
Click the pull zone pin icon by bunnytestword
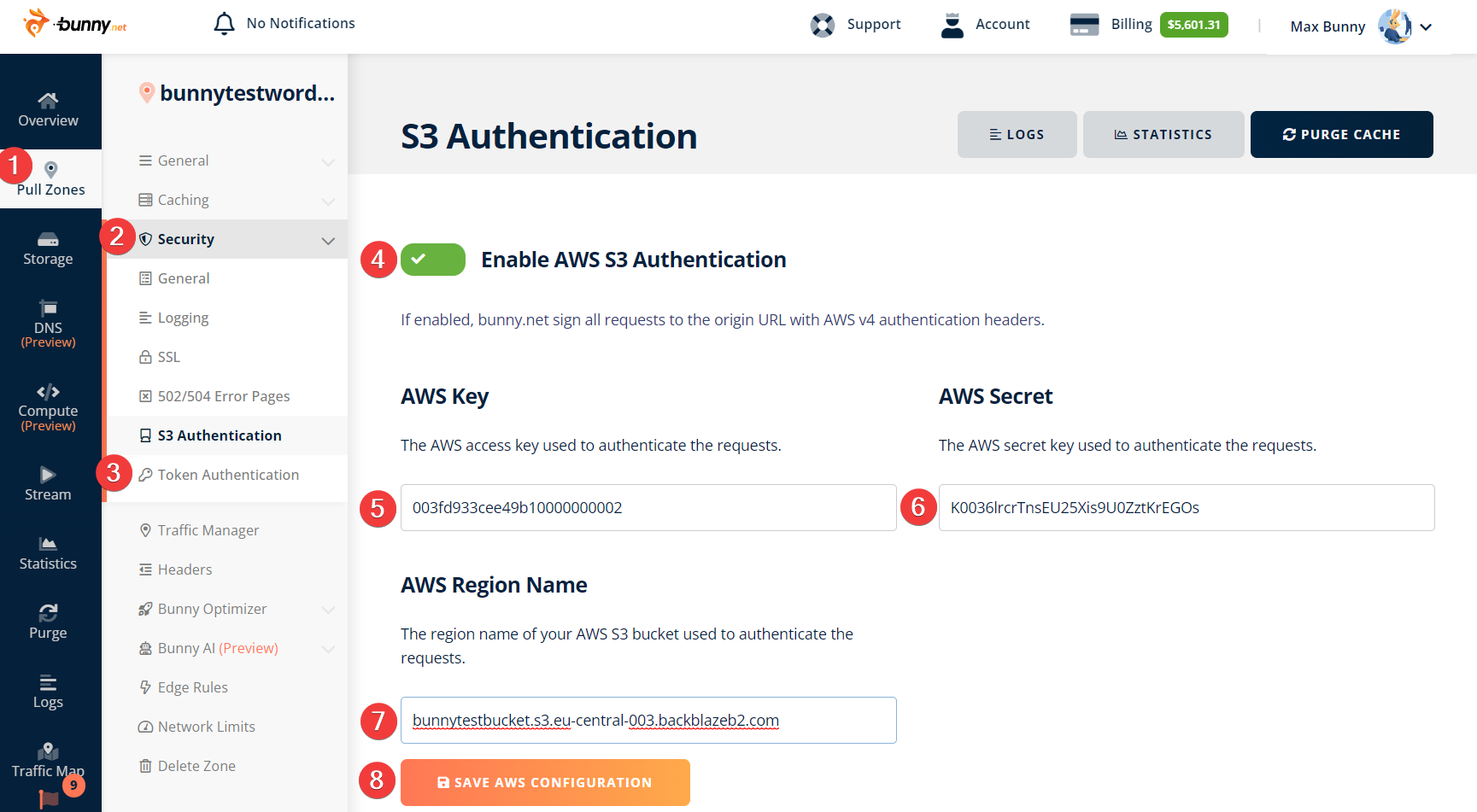click(147, 92)
